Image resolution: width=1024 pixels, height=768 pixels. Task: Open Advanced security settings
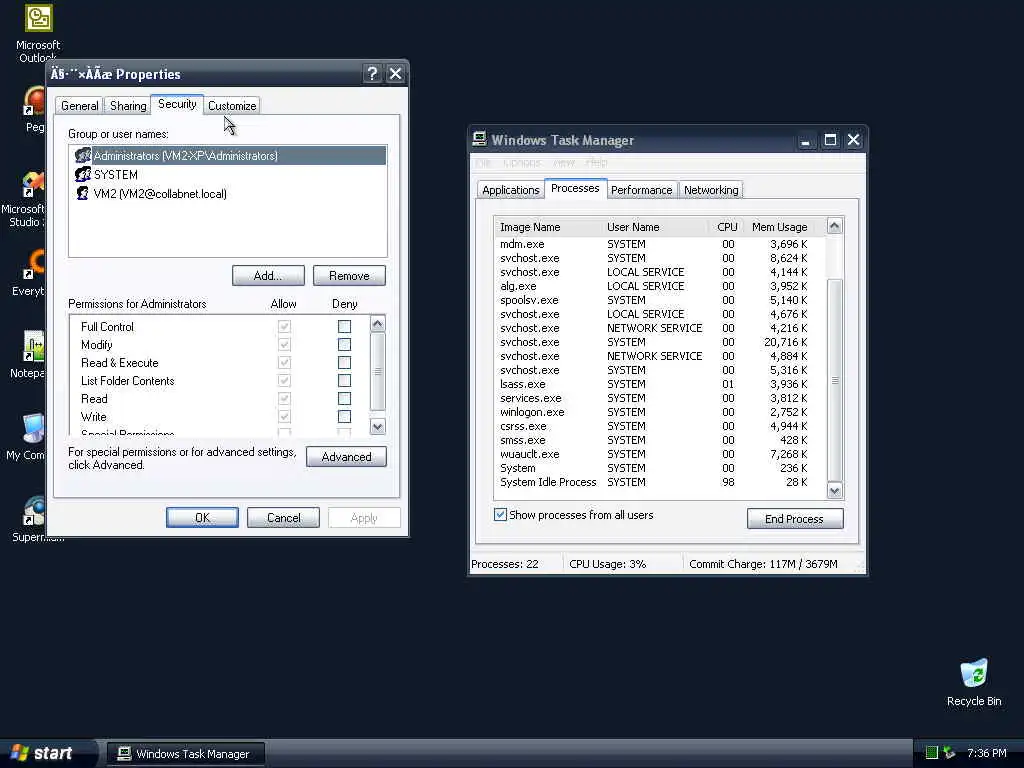pyautogui.click(x=346, y=456)
